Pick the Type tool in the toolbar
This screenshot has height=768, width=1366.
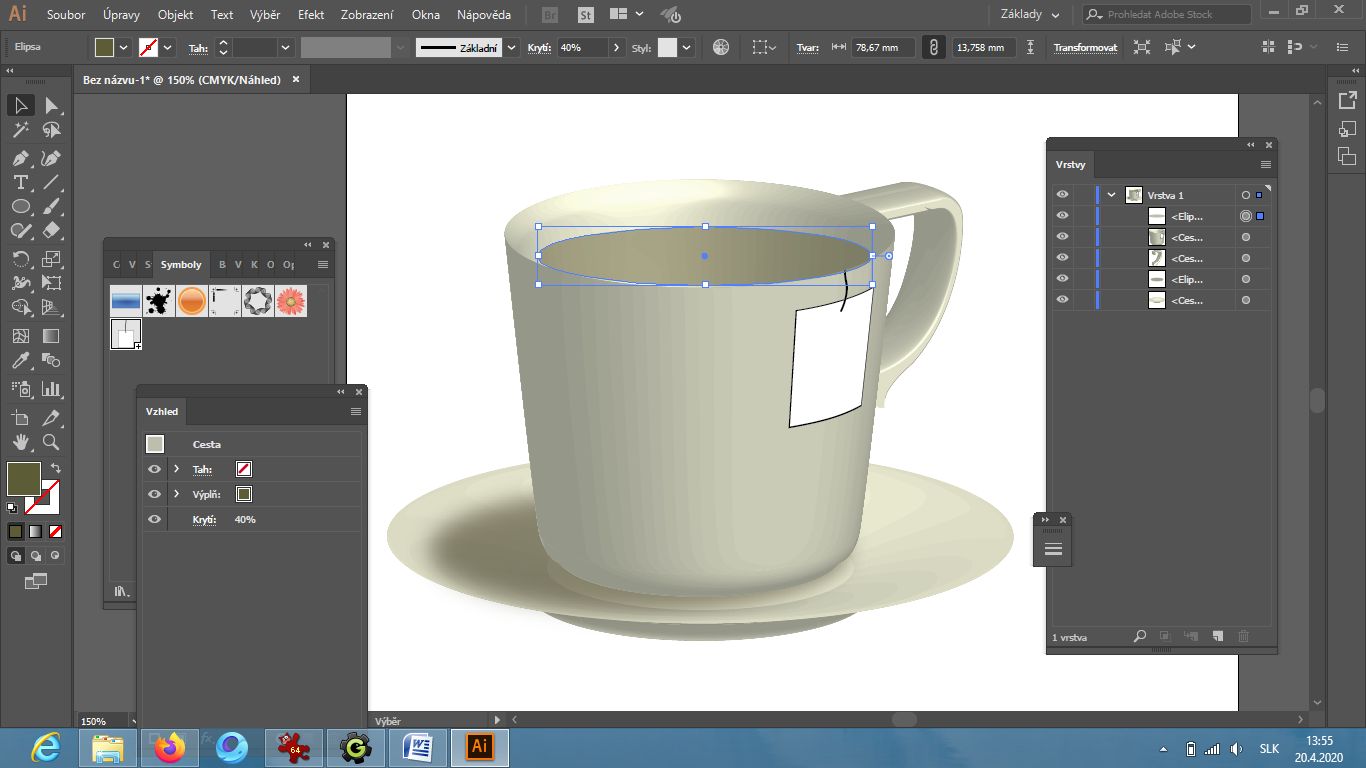[x=20, y=182]
